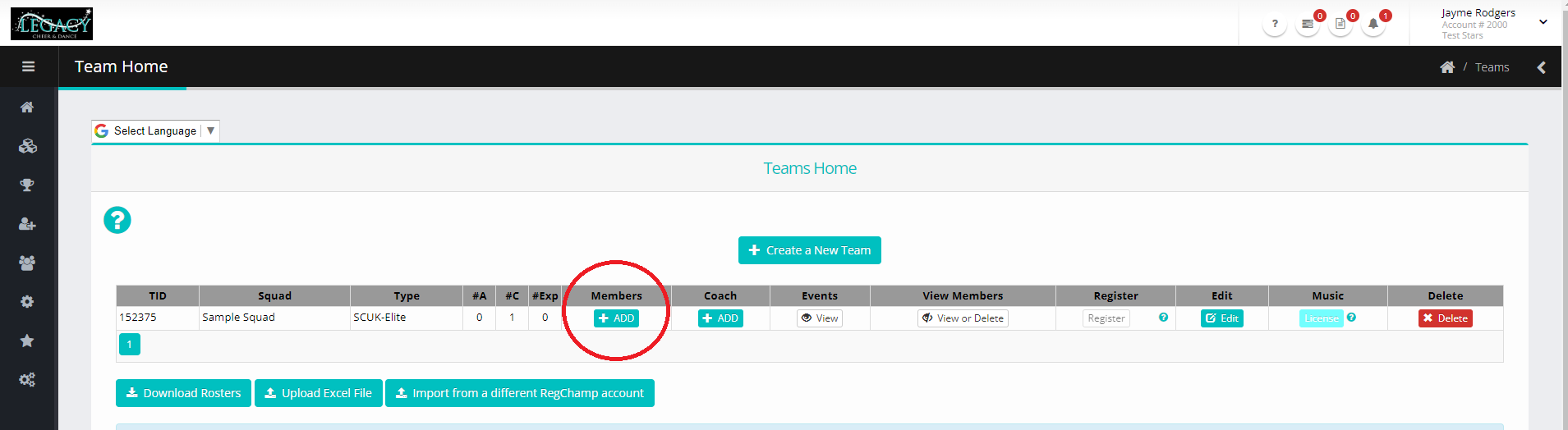Click the home icon in breadcrumb

(x=1447, y=67)
